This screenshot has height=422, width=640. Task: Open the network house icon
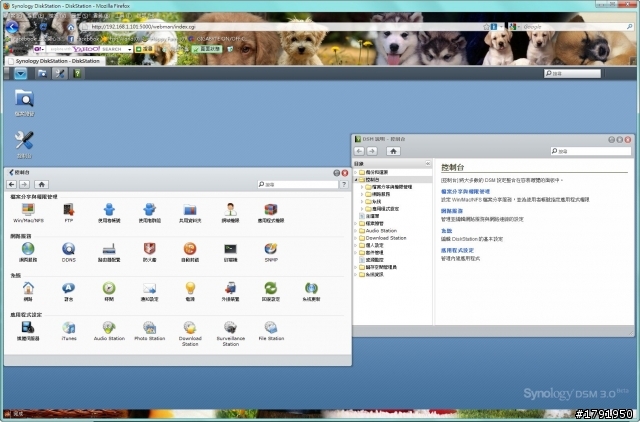[x=28, y=289]
